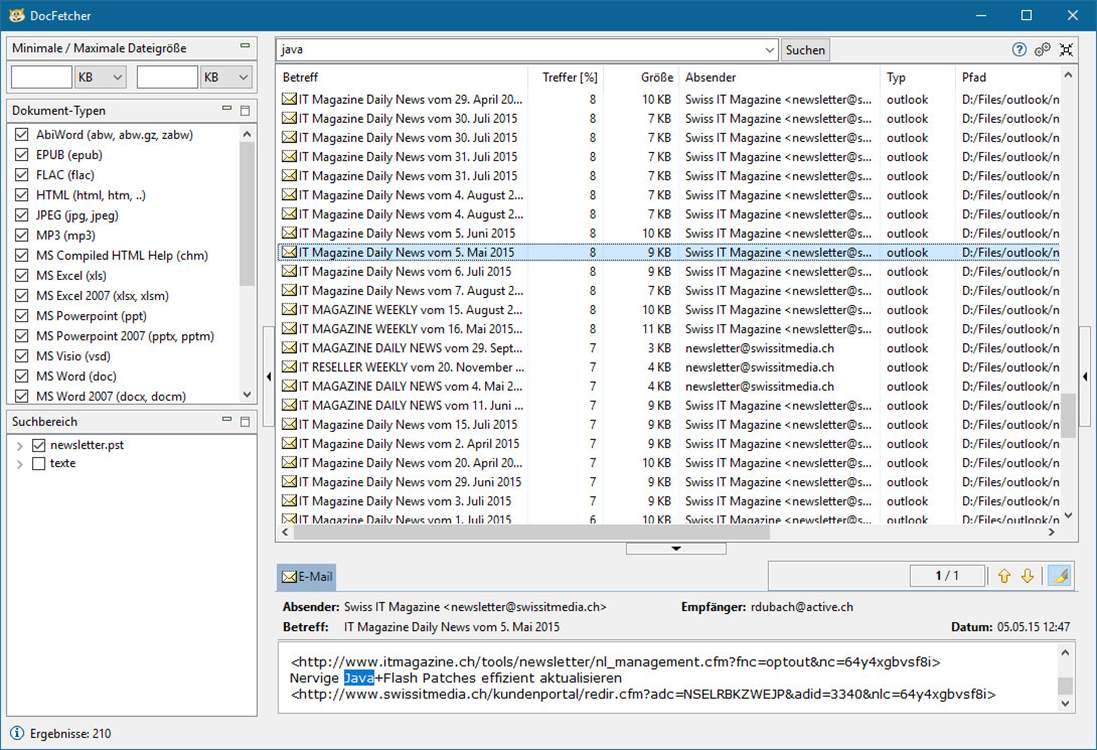The width and height of the screenshot is (1097, 750).
Task: Open the manual with the help icon
Action: (1019, 50)
